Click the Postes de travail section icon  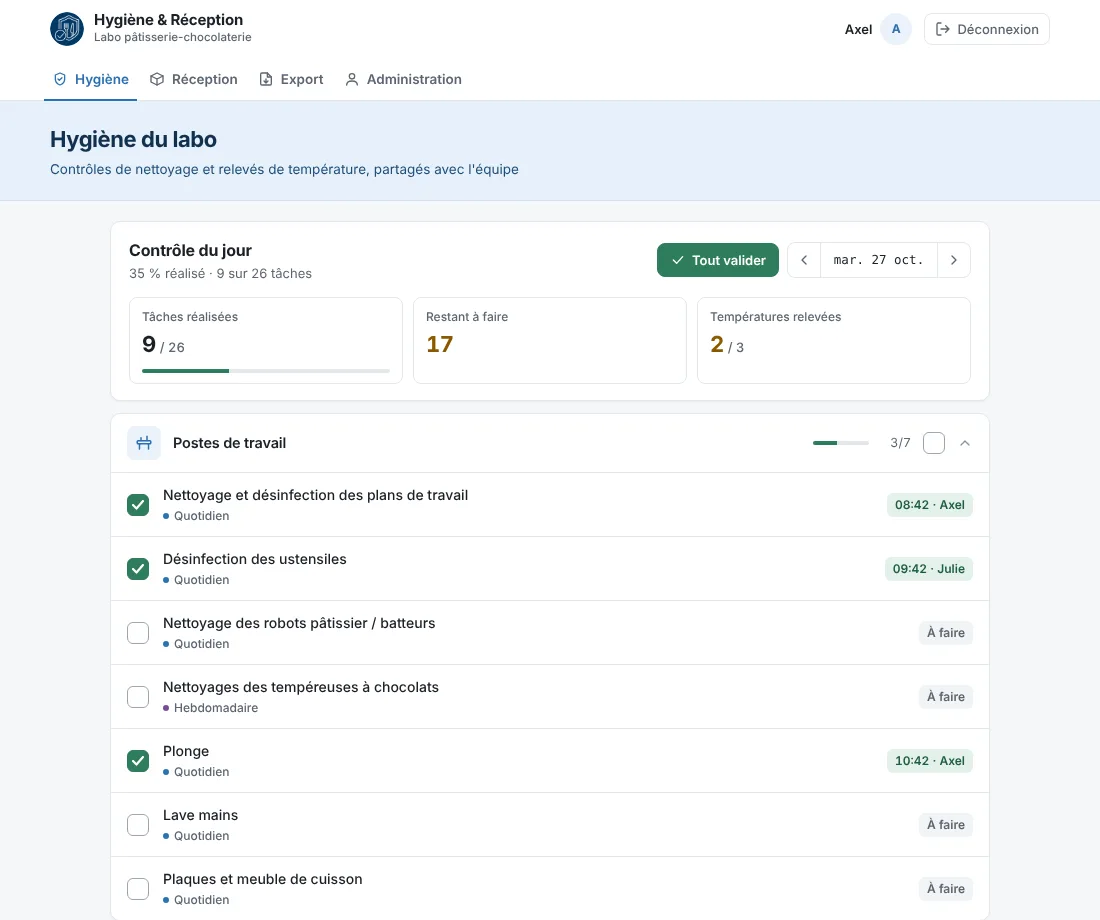144,443
